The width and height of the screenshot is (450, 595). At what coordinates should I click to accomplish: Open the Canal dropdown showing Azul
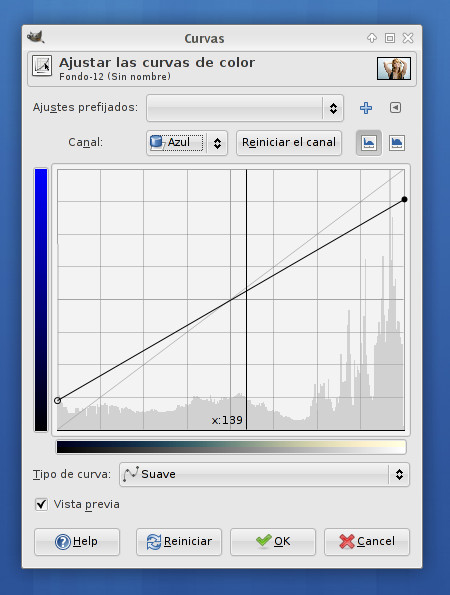point(187,143)
